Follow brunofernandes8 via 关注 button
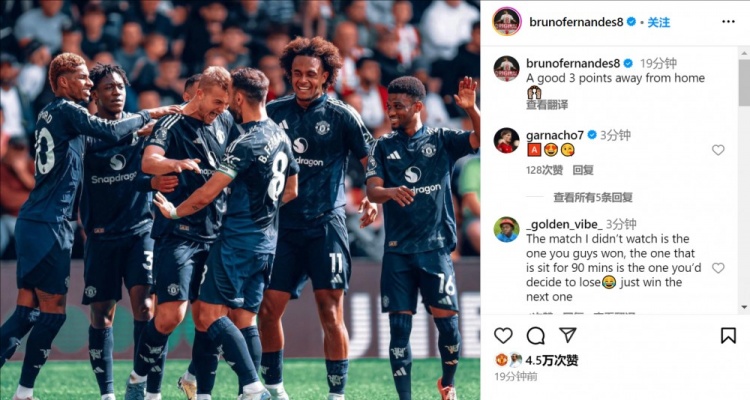Screen dimensions: 750x400 [x=659, y=22]
